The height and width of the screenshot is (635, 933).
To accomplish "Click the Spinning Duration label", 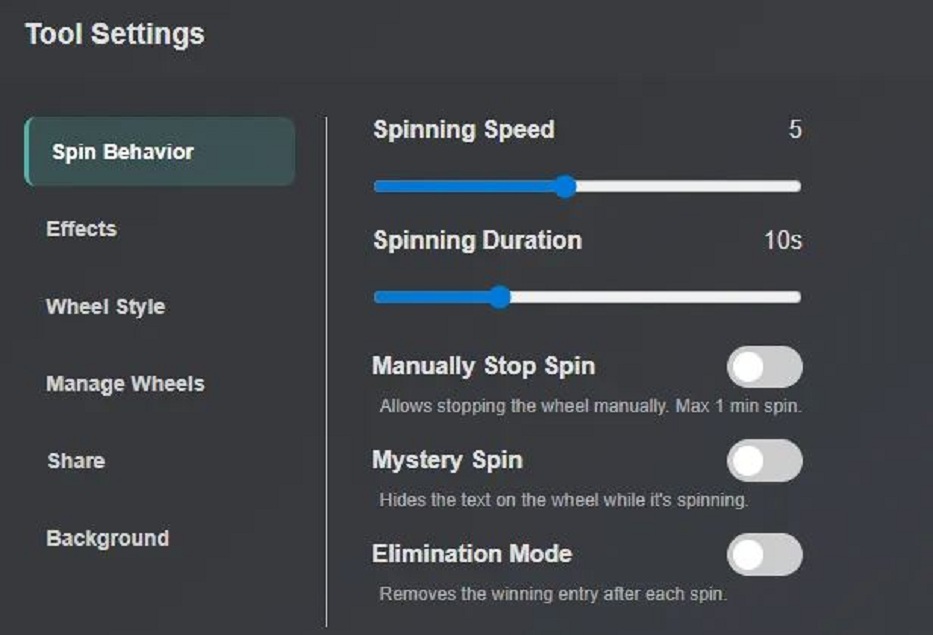I will (477, 241).
